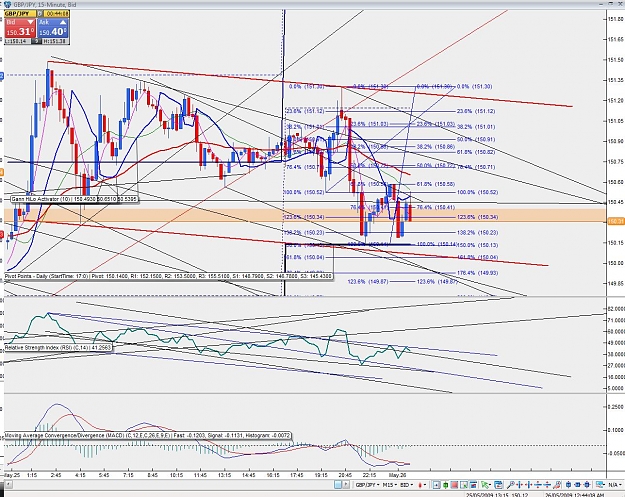The width and height of the screenshot is (625, 497).
Task: Click the middle blue candle scale icon
Action: 578,485
